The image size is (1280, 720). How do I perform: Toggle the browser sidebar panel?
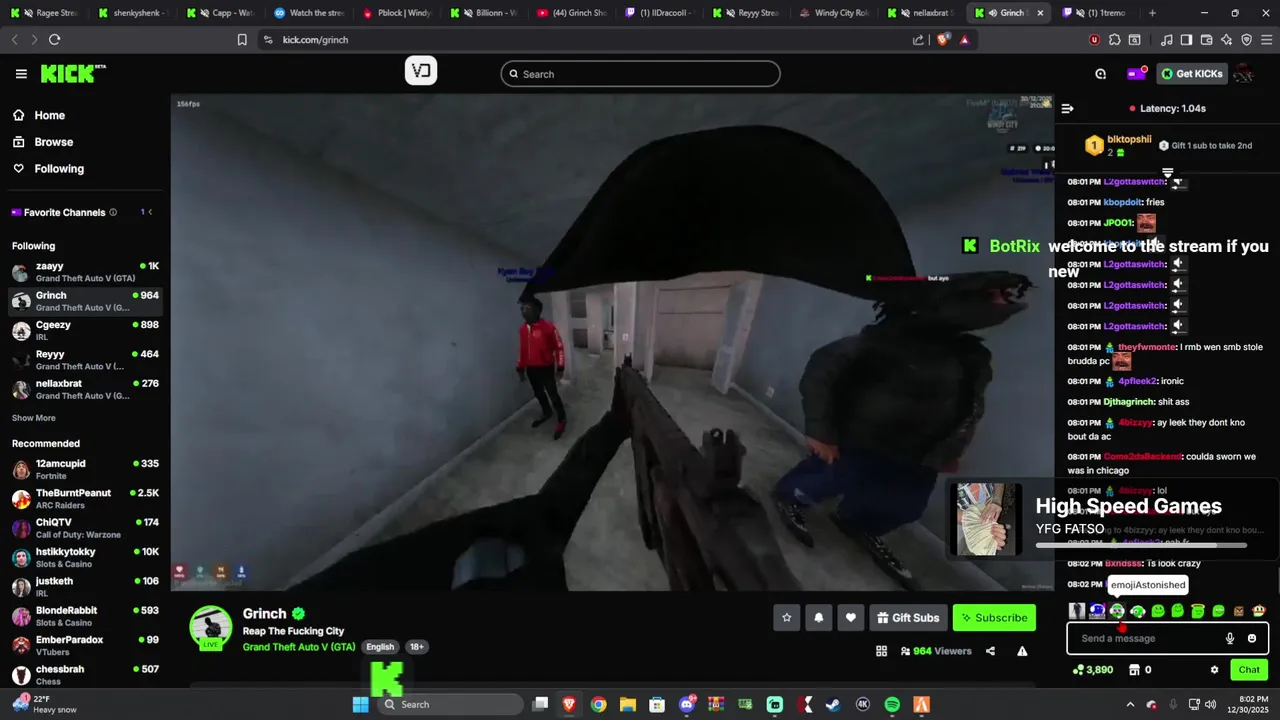[x=1186, y=40]
